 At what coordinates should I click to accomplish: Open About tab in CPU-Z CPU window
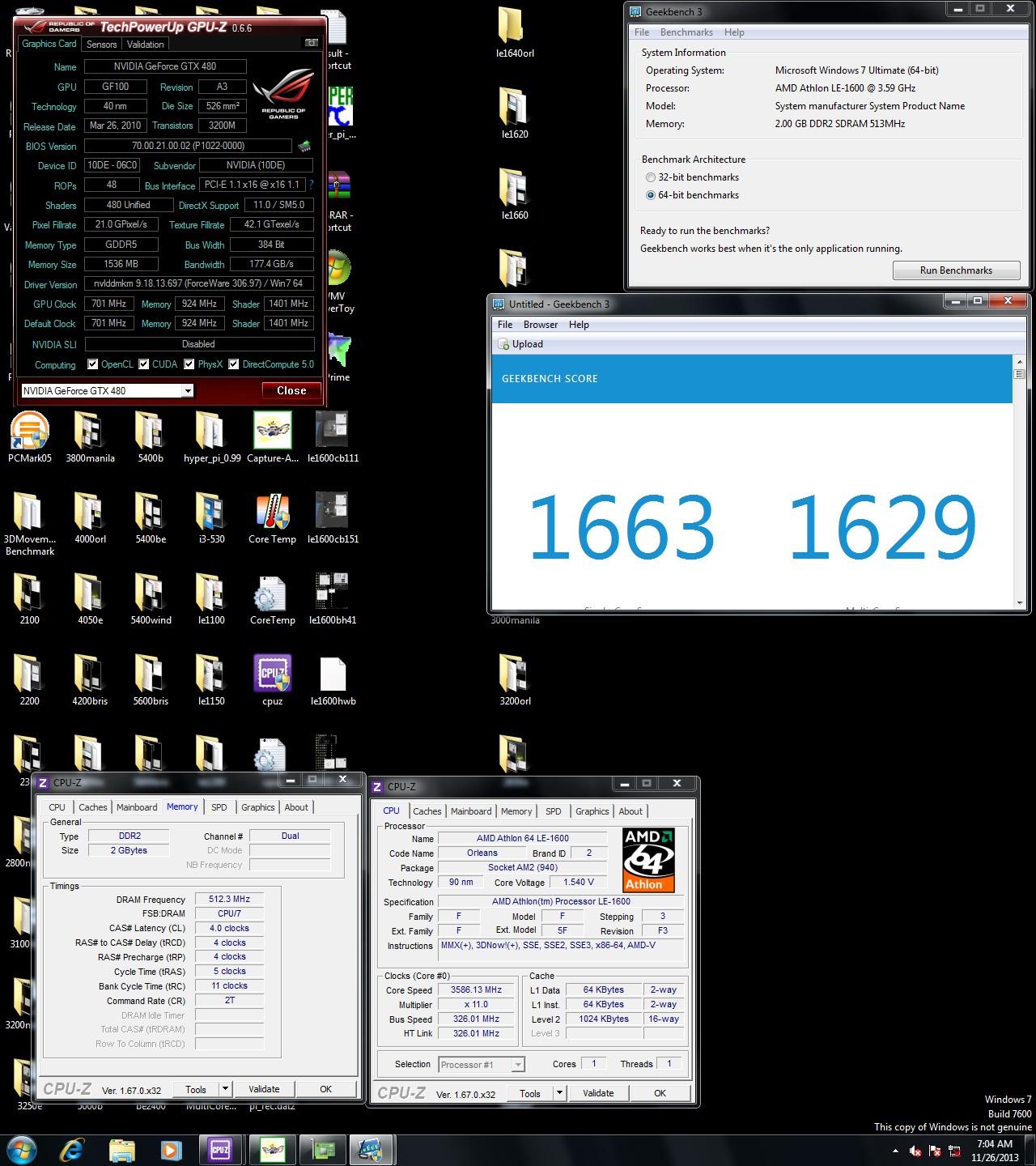point(631,811)
